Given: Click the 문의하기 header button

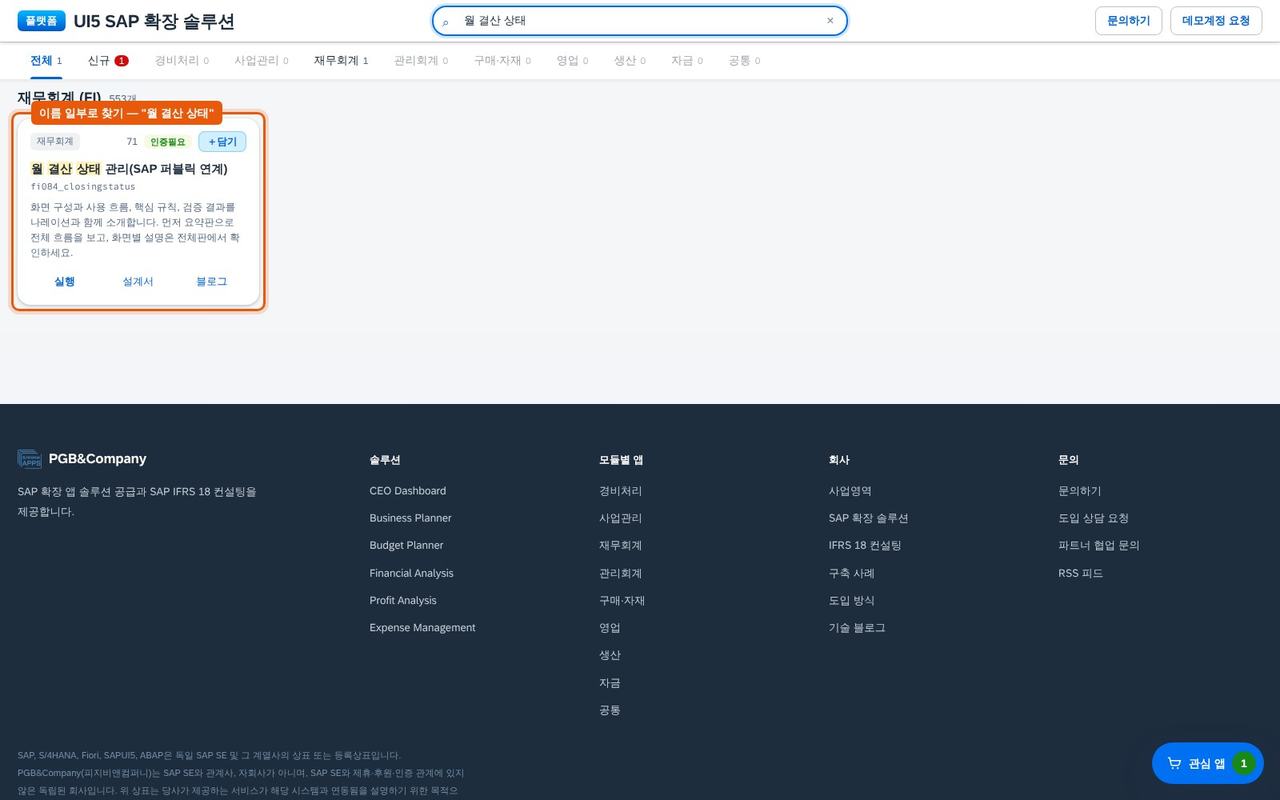Looking at the screenshot, I should (x=1129, y=21).
